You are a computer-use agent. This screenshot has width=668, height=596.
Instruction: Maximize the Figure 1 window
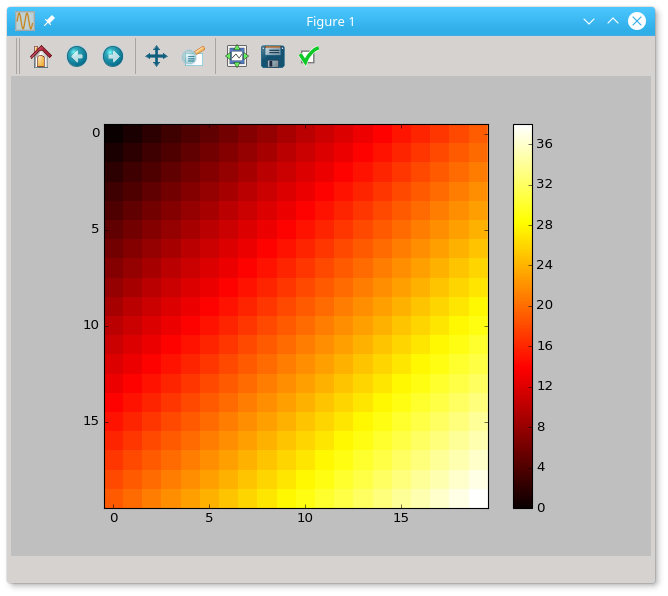click(x=613, y=21)
